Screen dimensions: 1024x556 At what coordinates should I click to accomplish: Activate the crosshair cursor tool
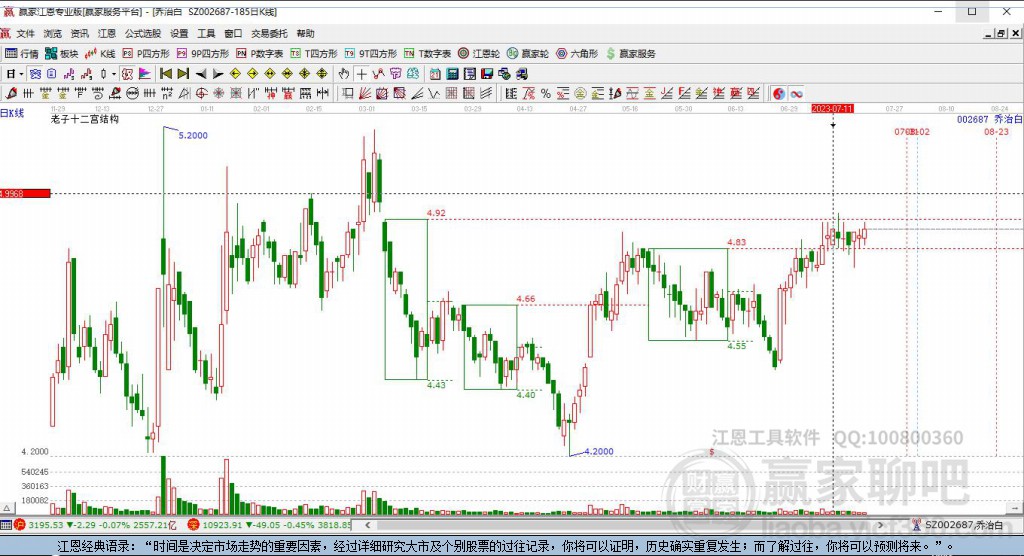click(x=361, y=74)
